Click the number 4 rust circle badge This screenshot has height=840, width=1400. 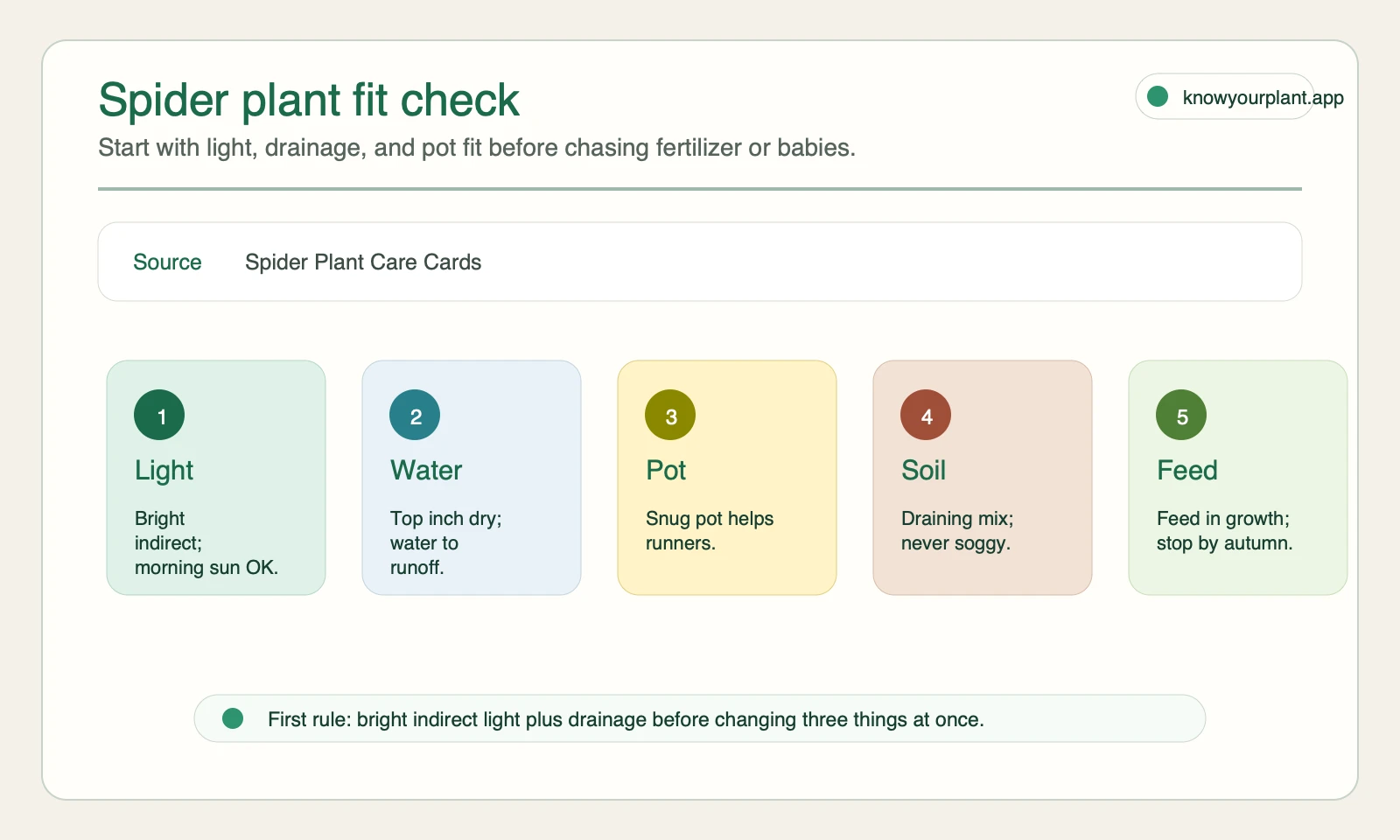(926, 415)
